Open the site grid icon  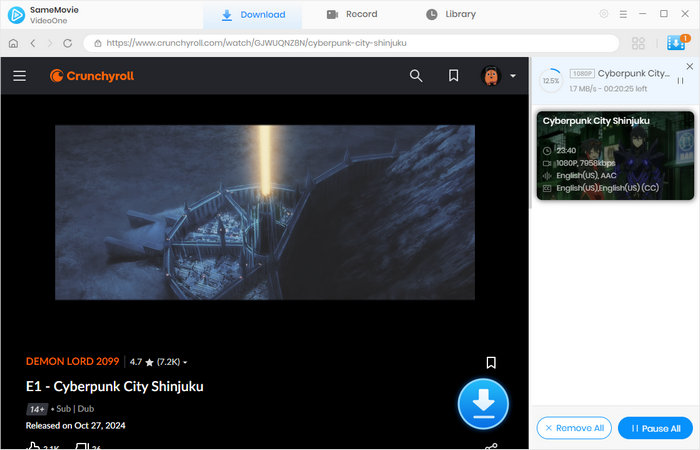(x=638, y=43)
